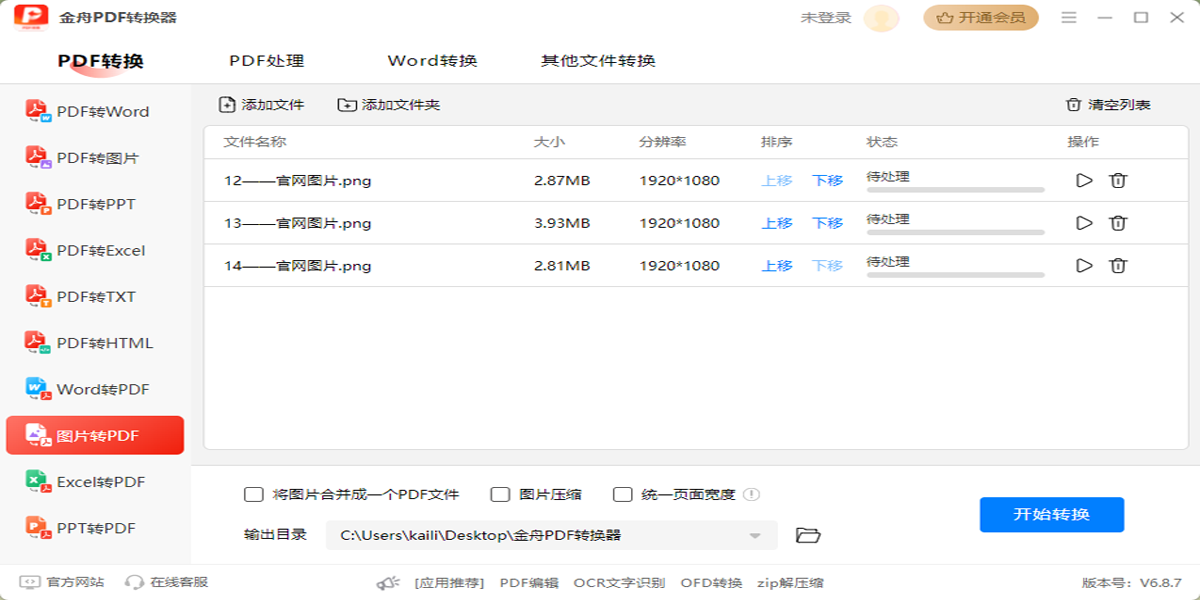Select the Word转PDF sidebar icon
1200x600 pixels.
[38, 389]
